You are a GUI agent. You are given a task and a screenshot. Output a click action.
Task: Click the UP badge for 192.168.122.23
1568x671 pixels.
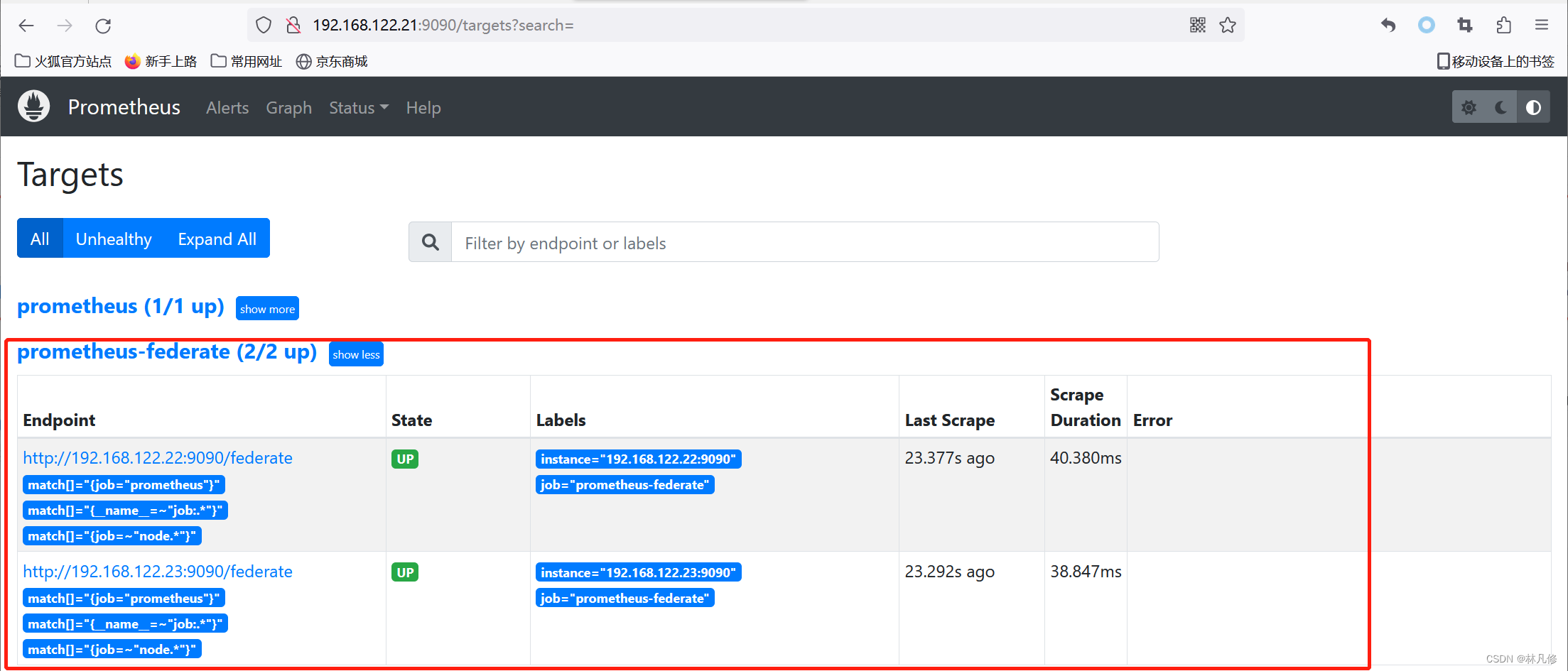click(x=405, y=573)
